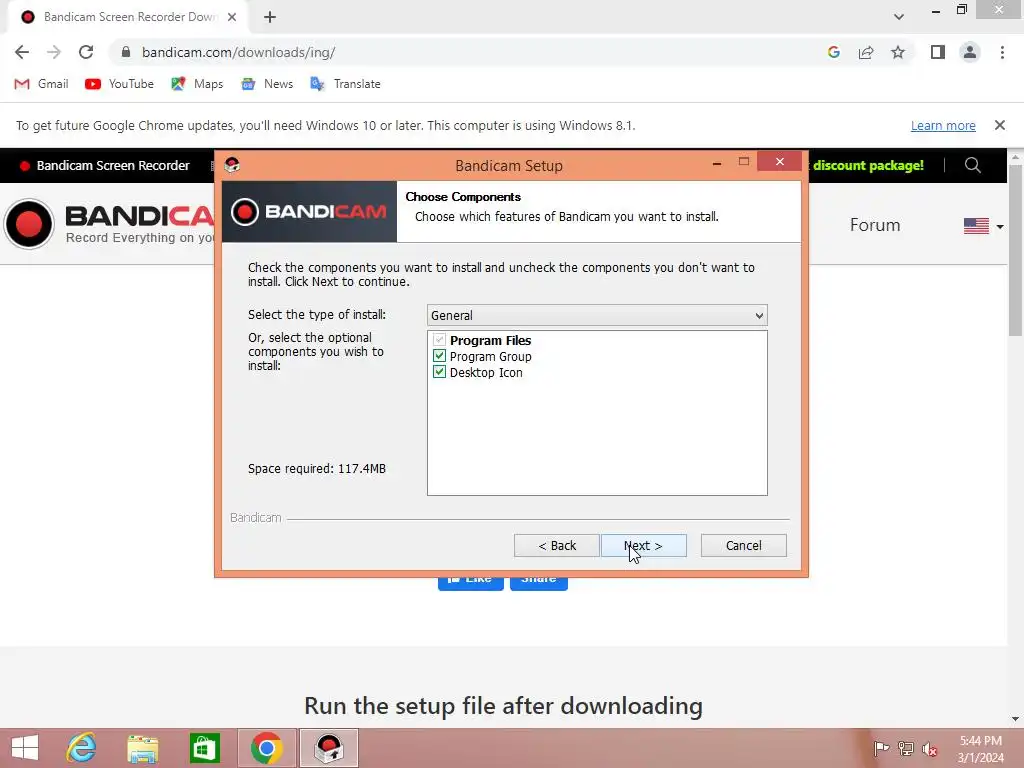Toggle the Program Group checkbox
The height and width of the screenshot is (768, 1024).
coord(440,356)
